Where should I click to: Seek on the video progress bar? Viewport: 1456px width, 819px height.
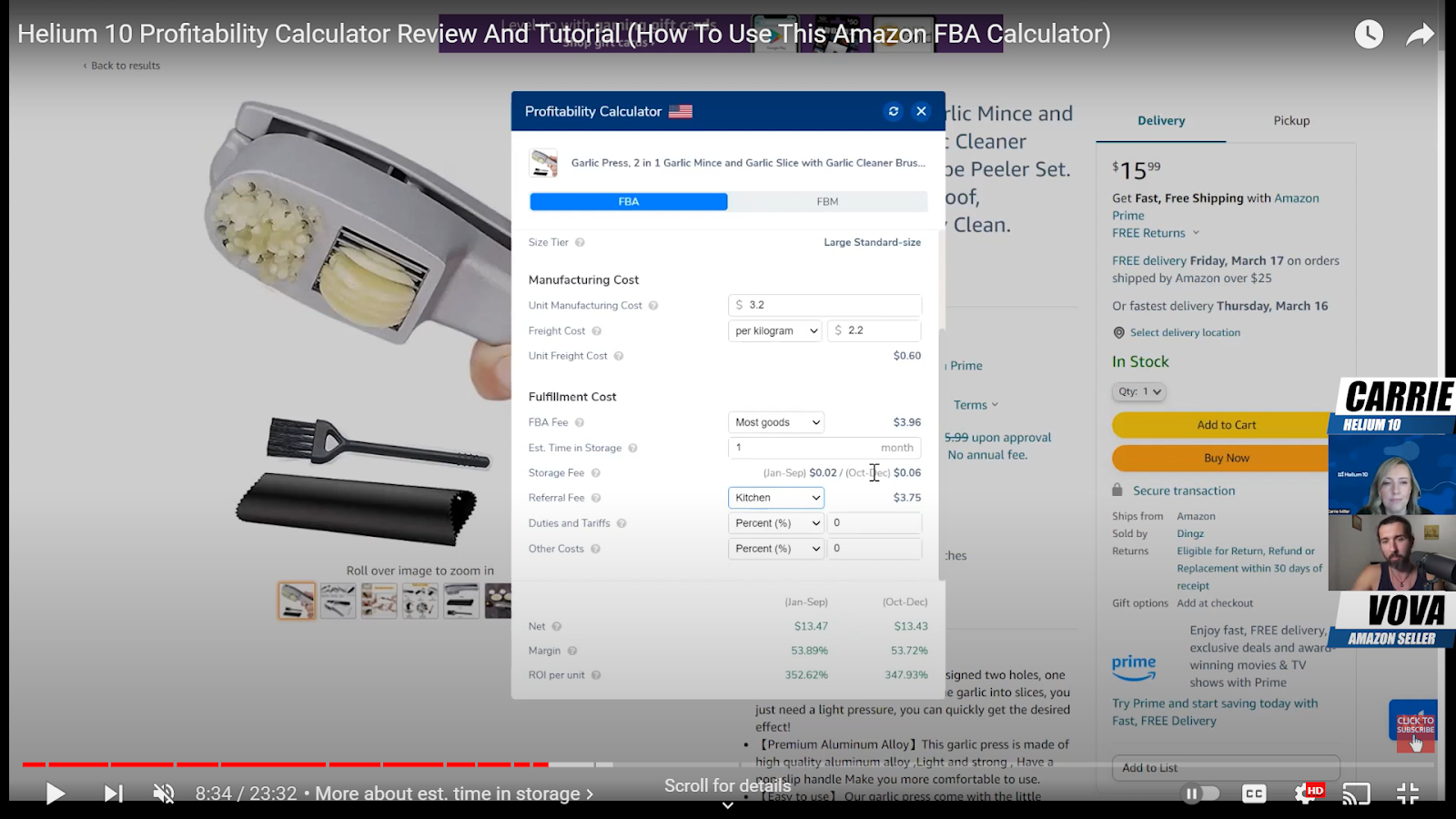pos(728,764)
